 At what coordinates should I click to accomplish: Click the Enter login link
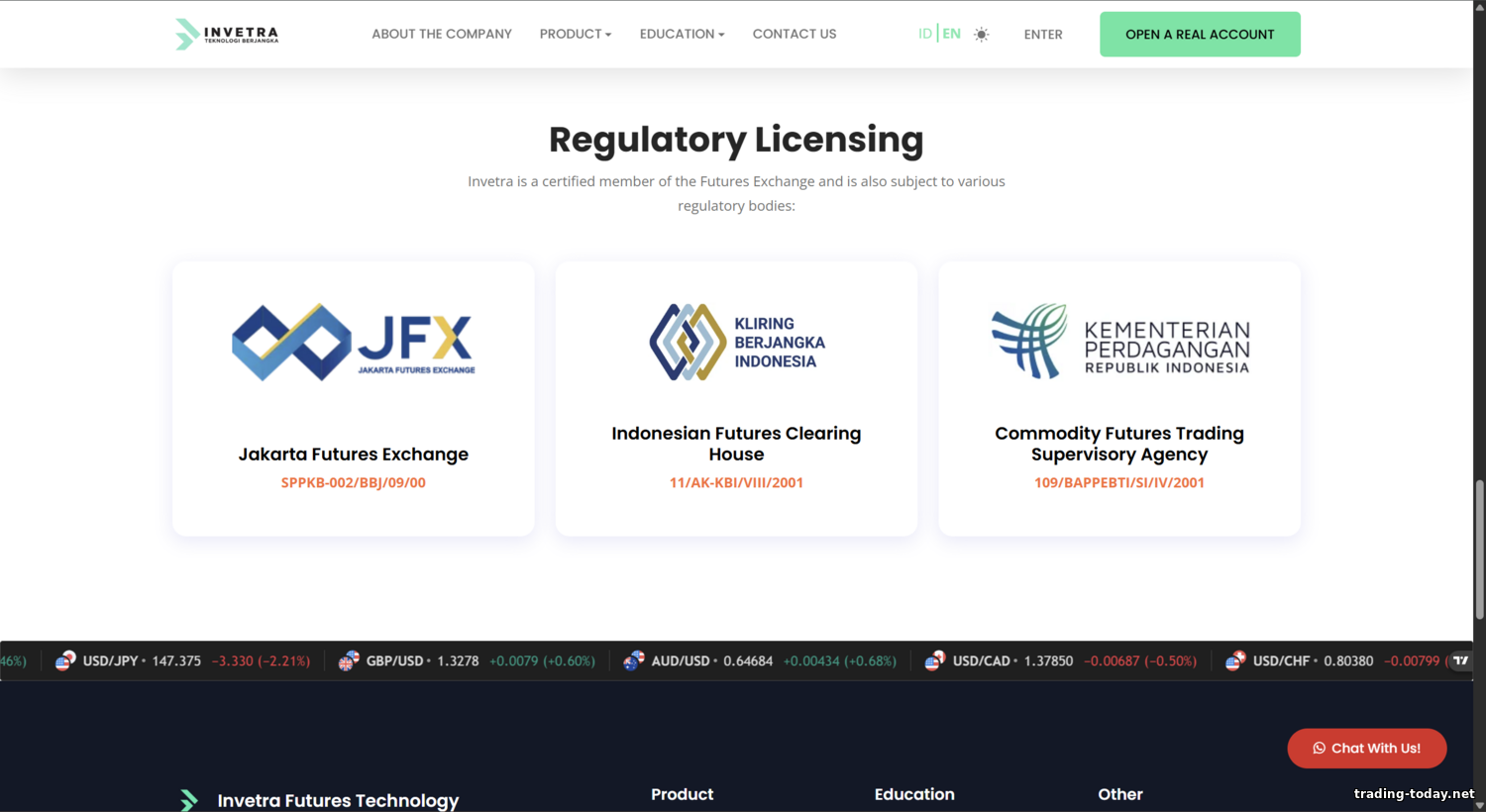click(1042, 35)
